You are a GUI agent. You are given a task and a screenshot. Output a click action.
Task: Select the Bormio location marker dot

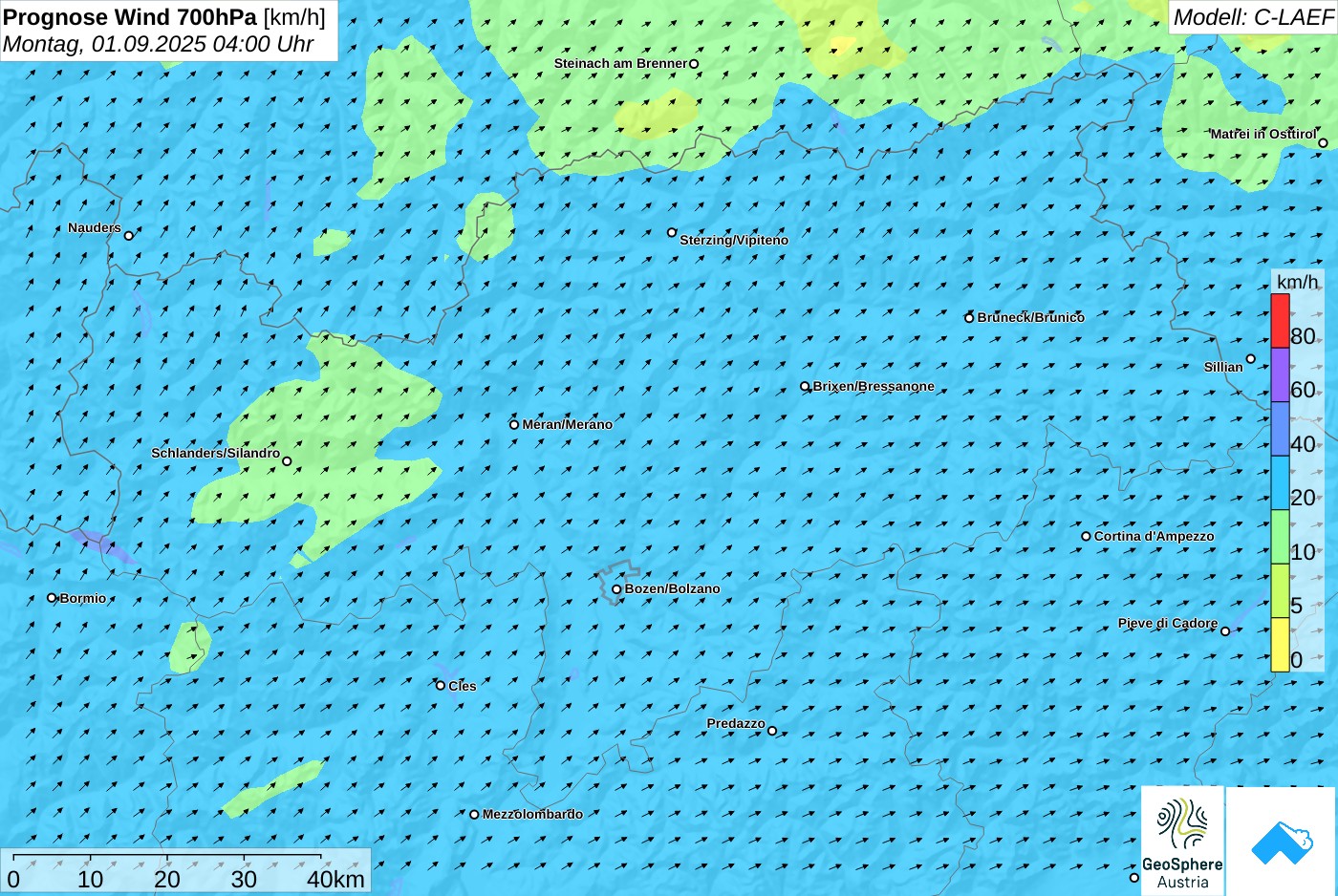point(52,598)
